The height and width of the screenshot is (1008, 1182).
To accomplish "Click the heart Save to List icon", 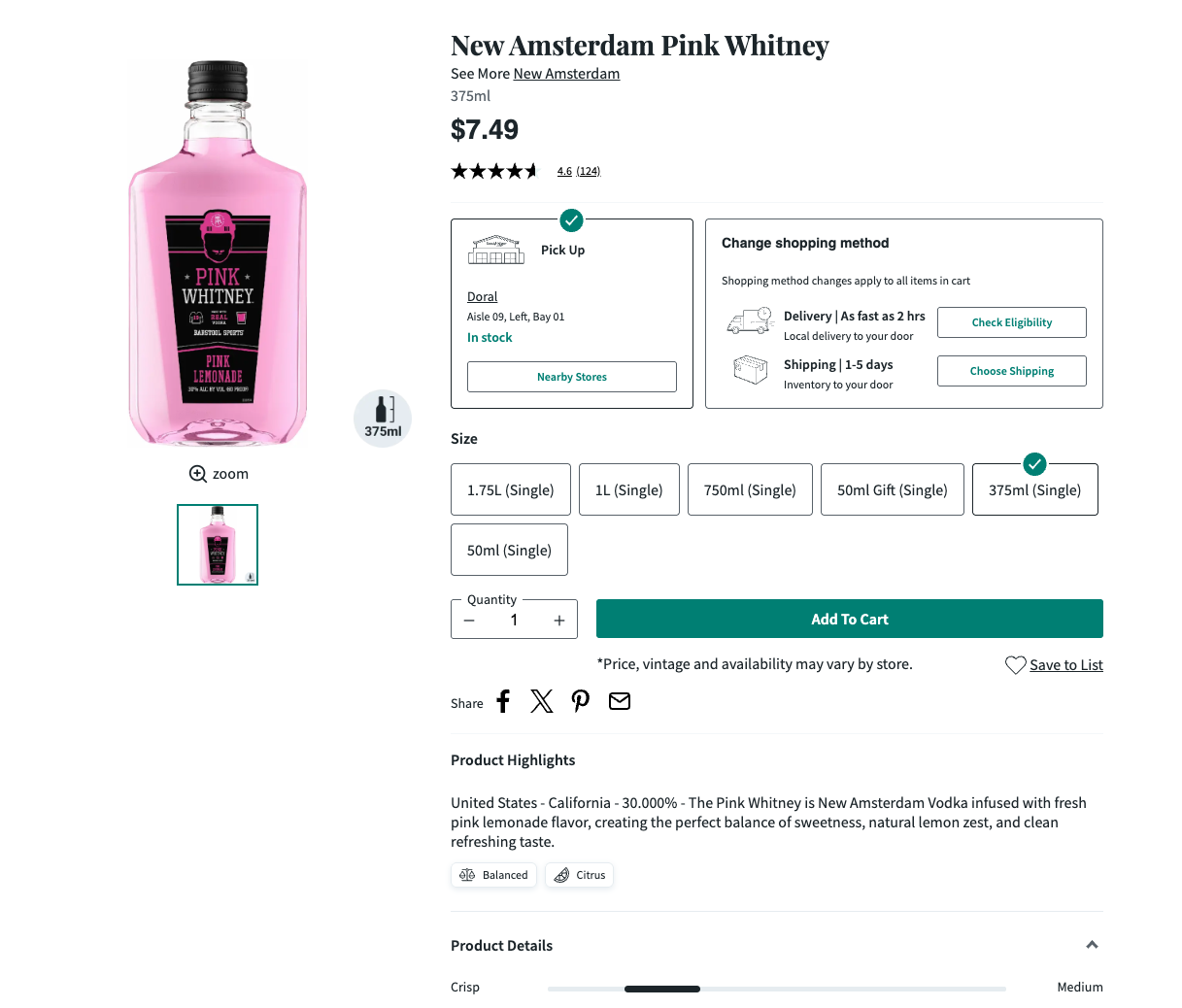I will pos(1015,665).
